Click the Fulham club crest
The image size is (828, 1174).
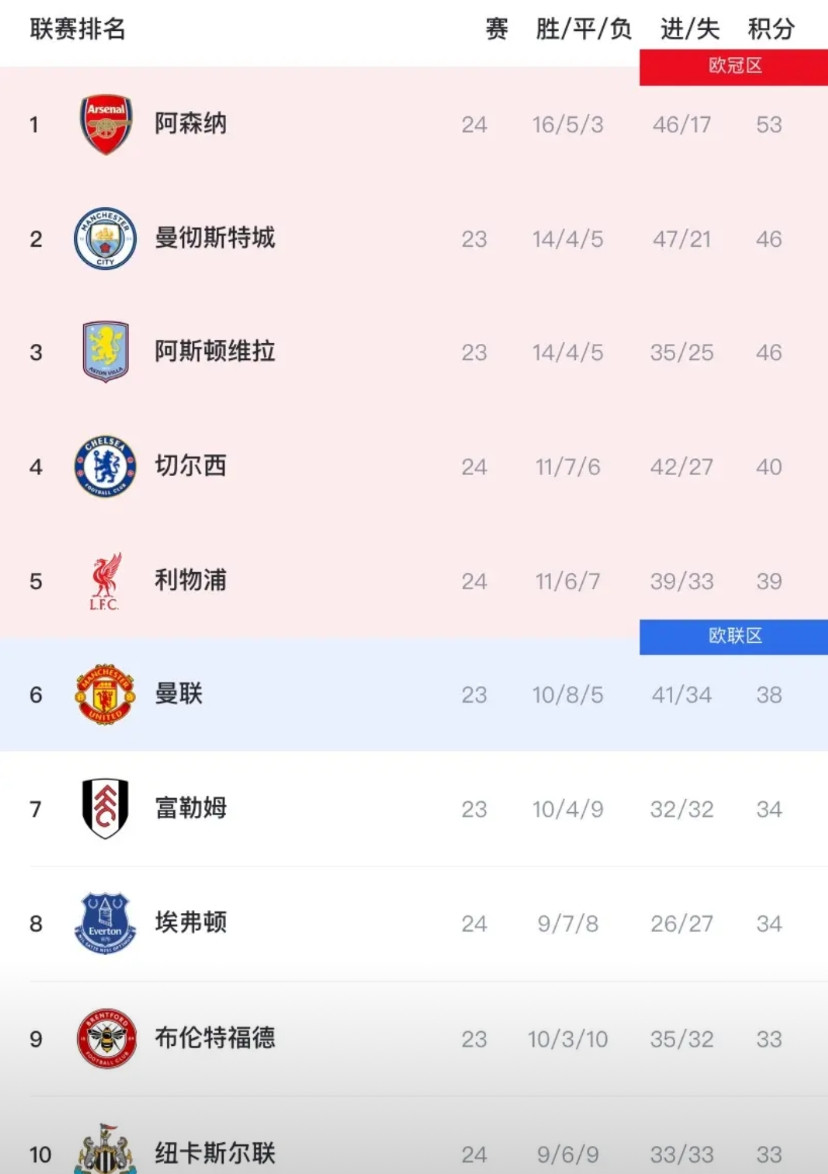104,809
